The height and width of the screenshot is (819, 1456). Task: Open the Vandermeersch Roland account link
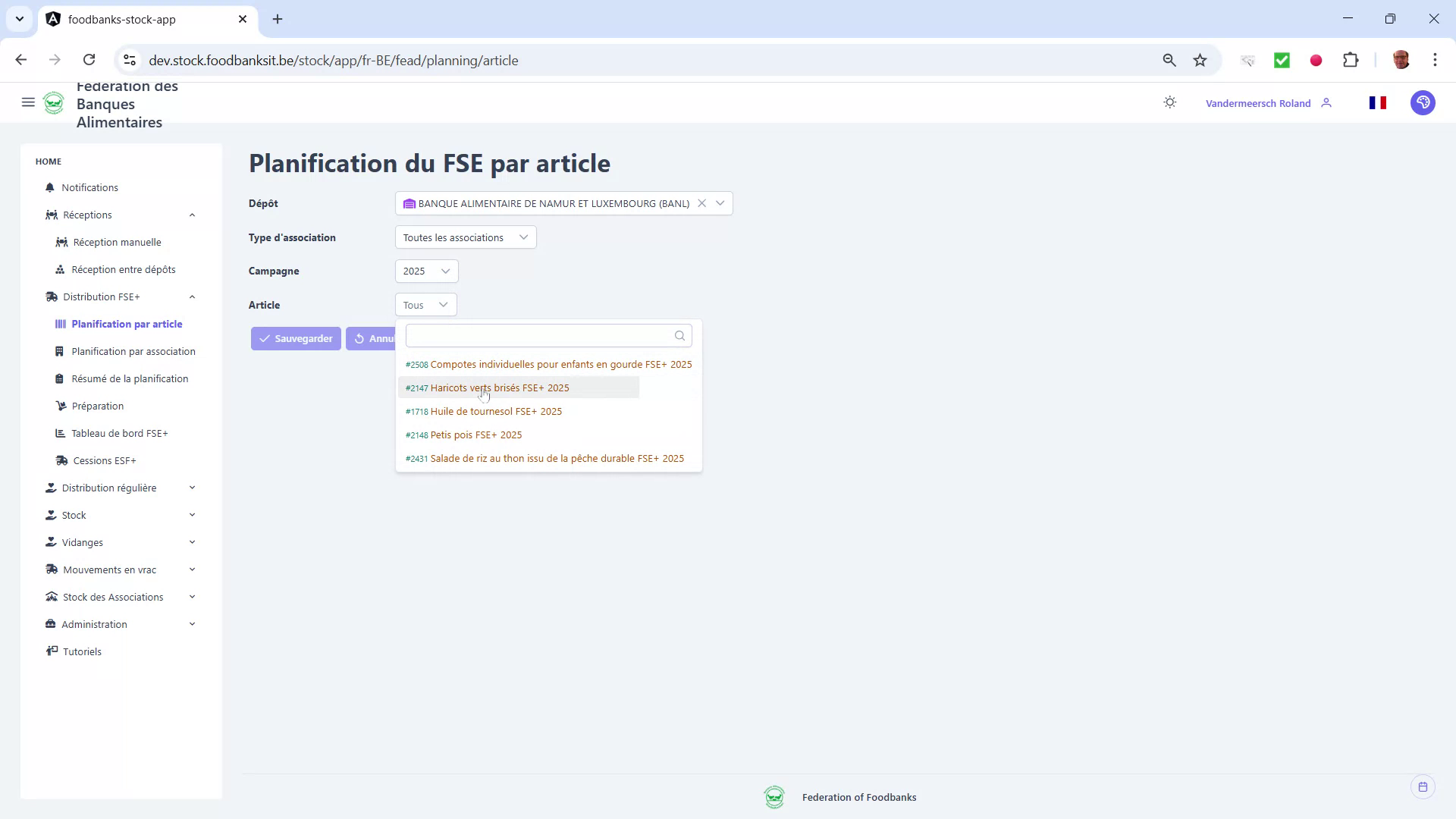1258,102
